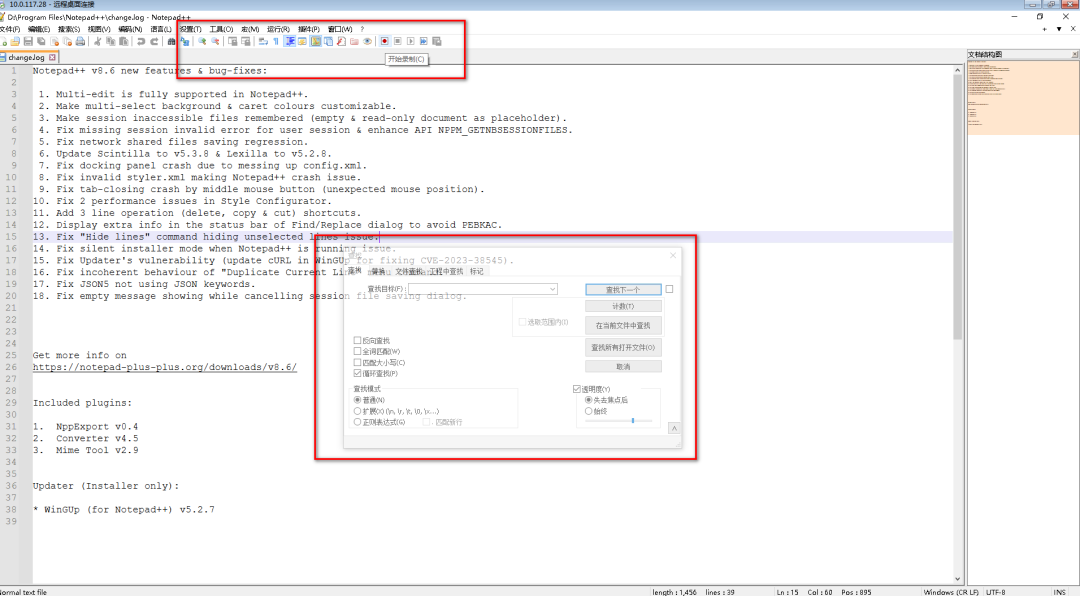This screenshot has width=1080, height=596.
Task: Click the 计数(T) button
Action: [x=623, y=306]
